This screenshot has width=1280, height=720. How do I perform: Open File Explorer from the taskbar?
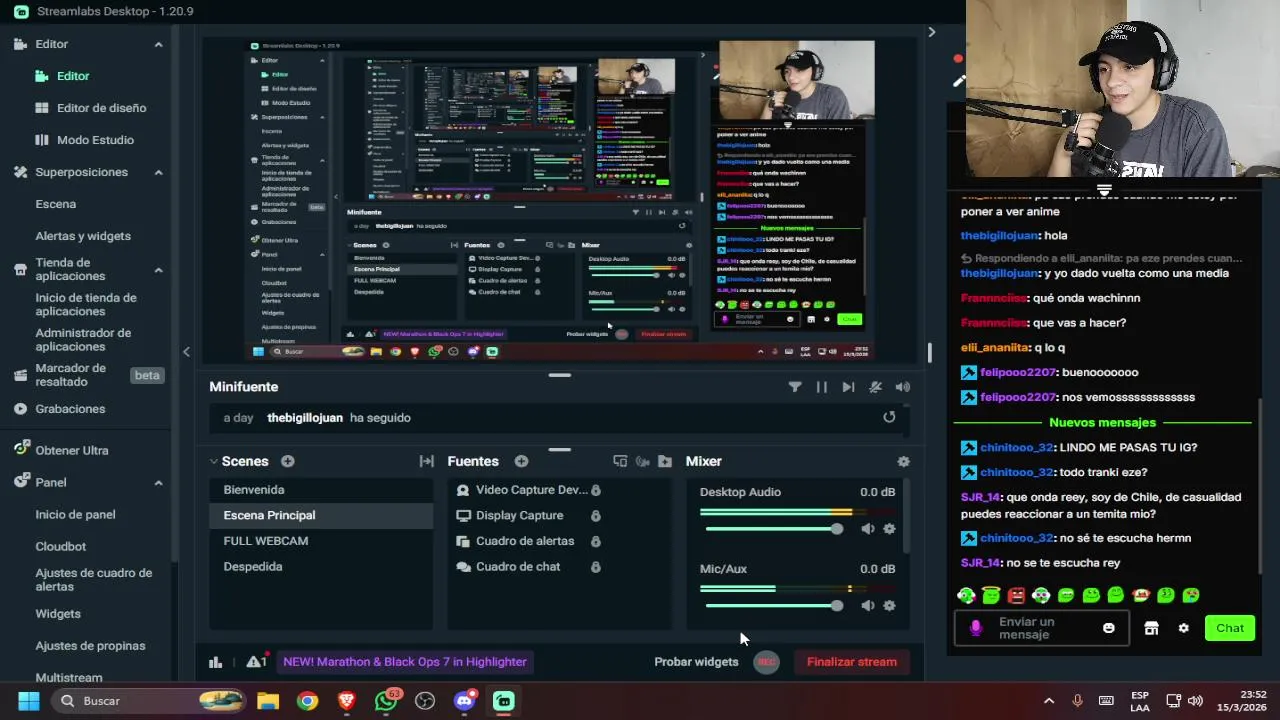click(267, 701)
